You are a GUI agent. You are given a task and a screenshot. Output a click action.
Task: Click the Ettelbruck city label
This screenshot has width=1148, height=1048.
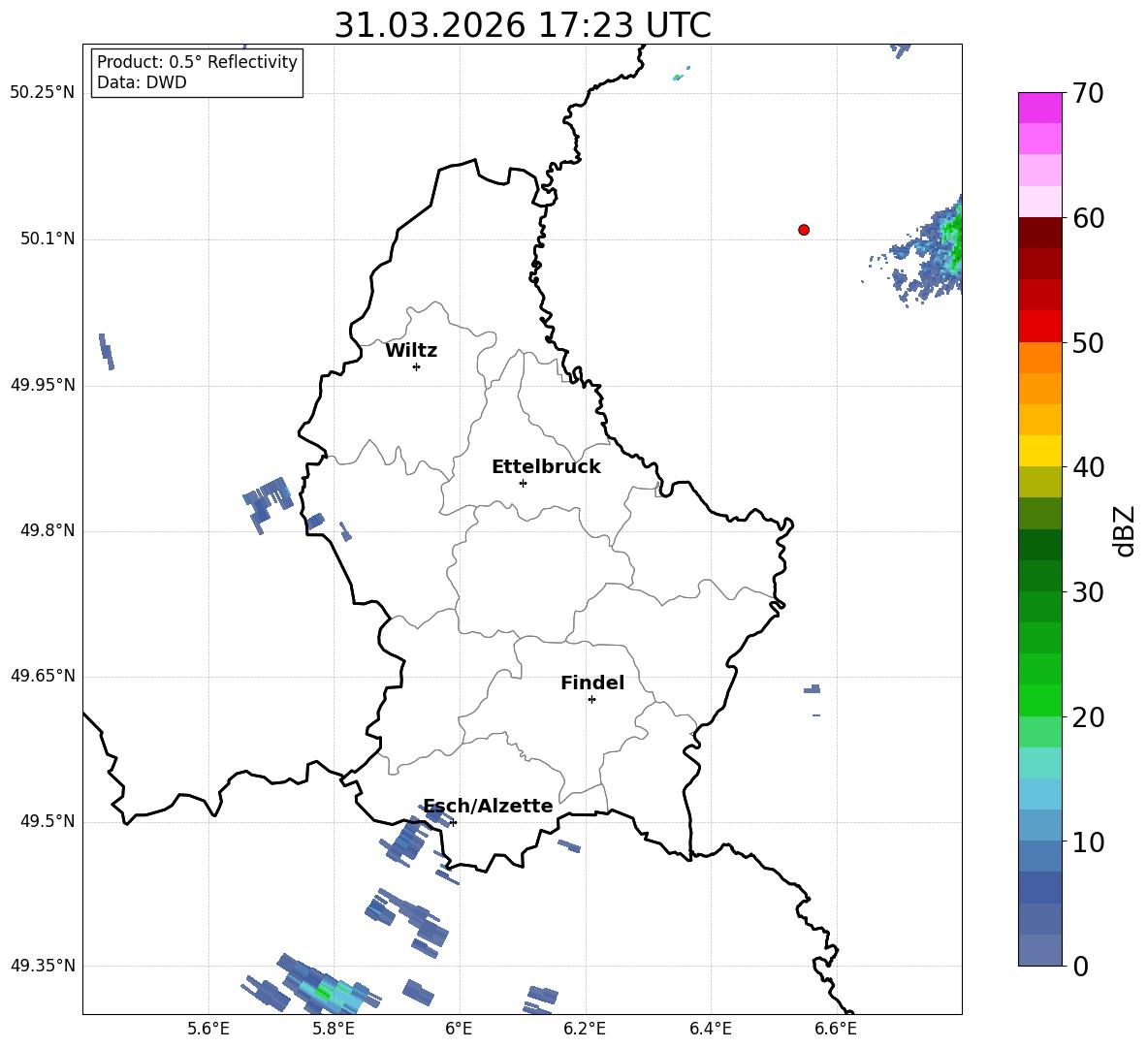[x=546, y=467]
